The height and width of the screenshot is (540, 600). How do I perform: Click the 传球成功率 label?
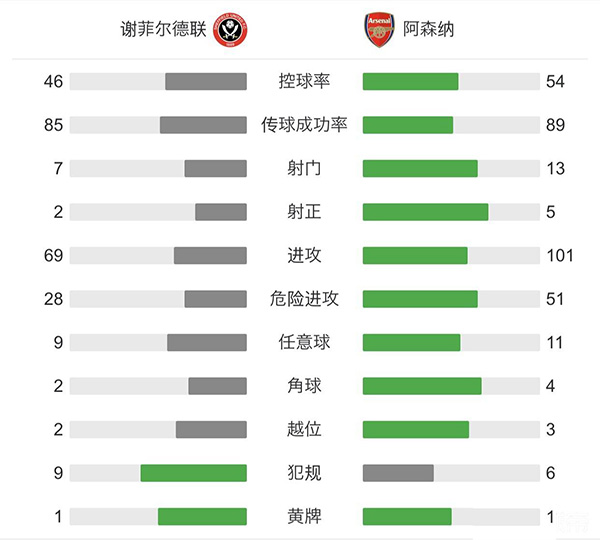tap(304, 125)
